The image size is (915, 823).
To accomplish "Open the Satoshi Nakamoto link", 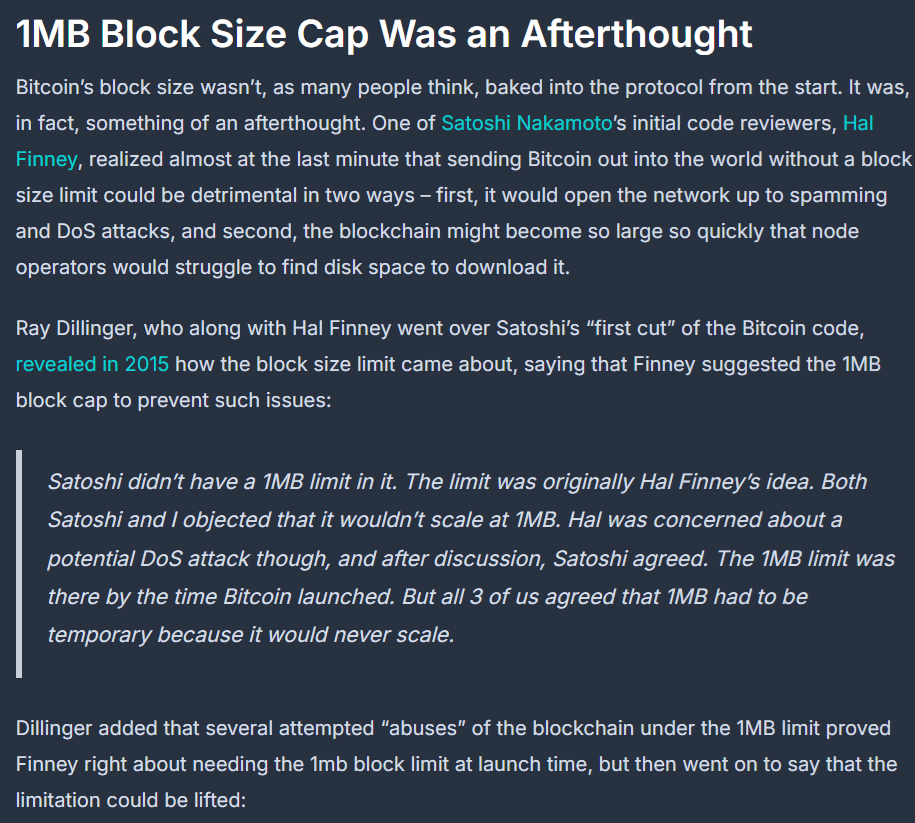I will pyautogui.click(x=526, y=123).
